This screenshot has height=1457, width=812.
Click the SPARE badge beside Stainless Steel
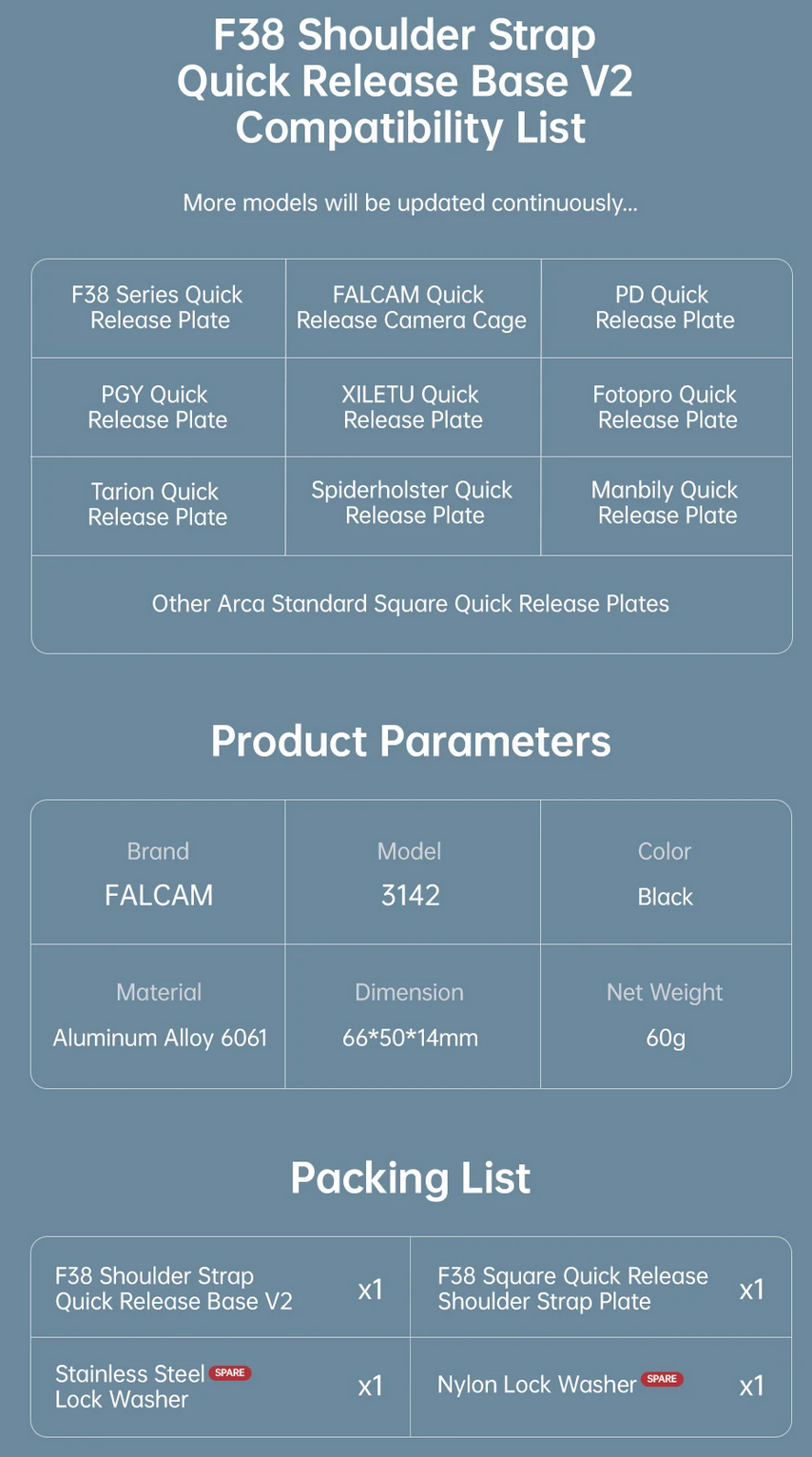tap(230, 1372)
